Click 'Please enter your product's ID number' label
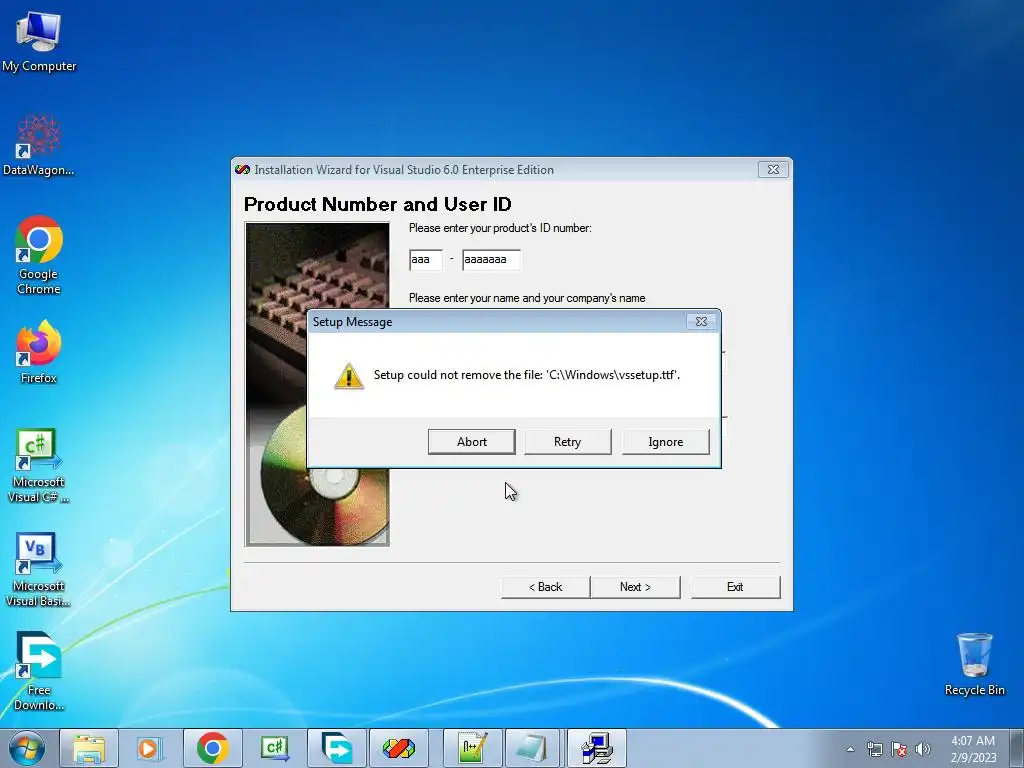Screen dimensions: 1024x768 point(500,228)
